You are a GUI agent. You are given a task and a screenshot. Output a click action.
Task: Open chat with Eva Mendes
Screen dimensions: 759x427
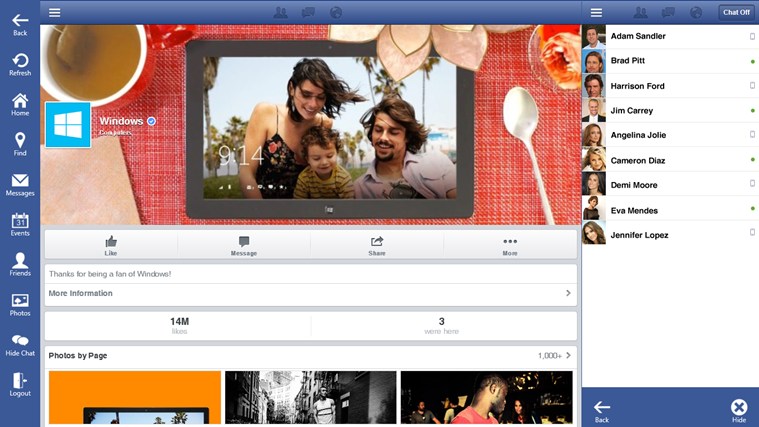[x=670, y=209]
